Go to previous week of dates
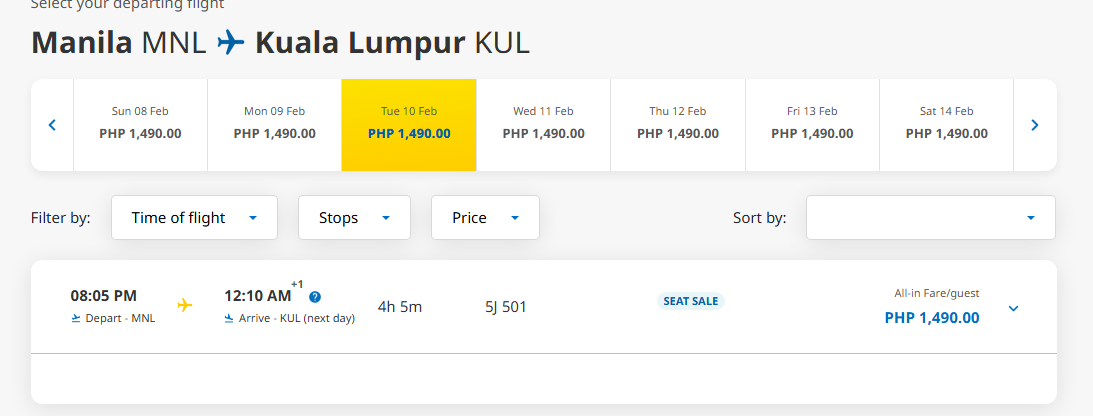 pos(52,125)
